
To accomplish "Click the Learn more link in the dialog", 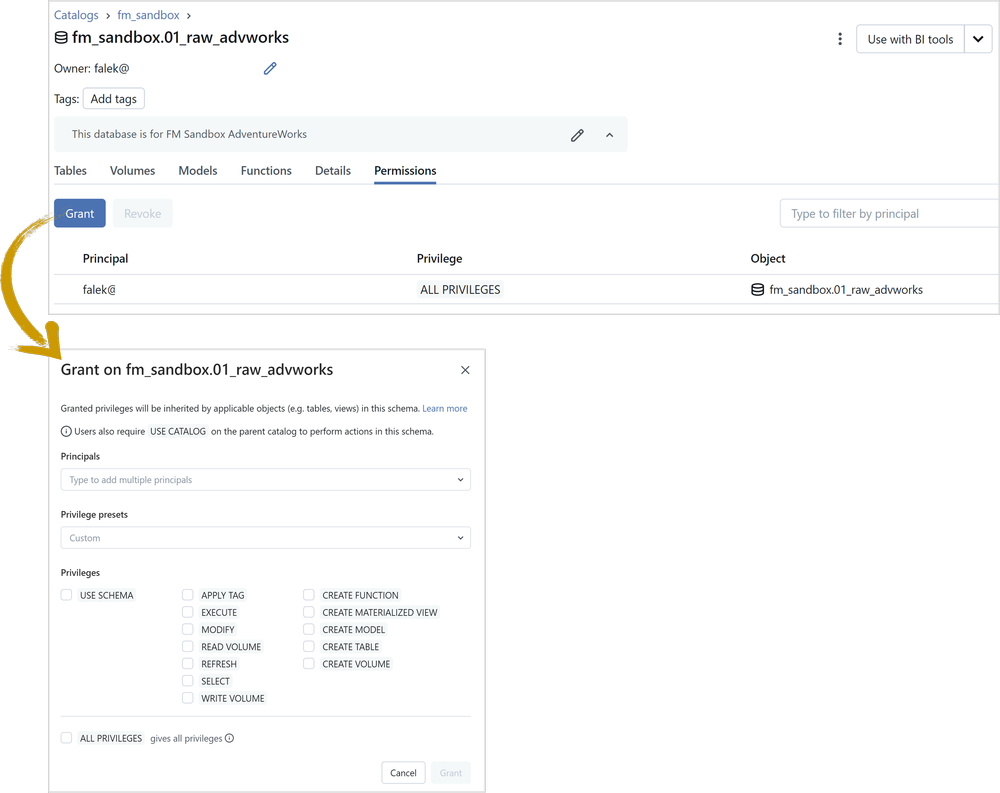I will tap(446, 408).
